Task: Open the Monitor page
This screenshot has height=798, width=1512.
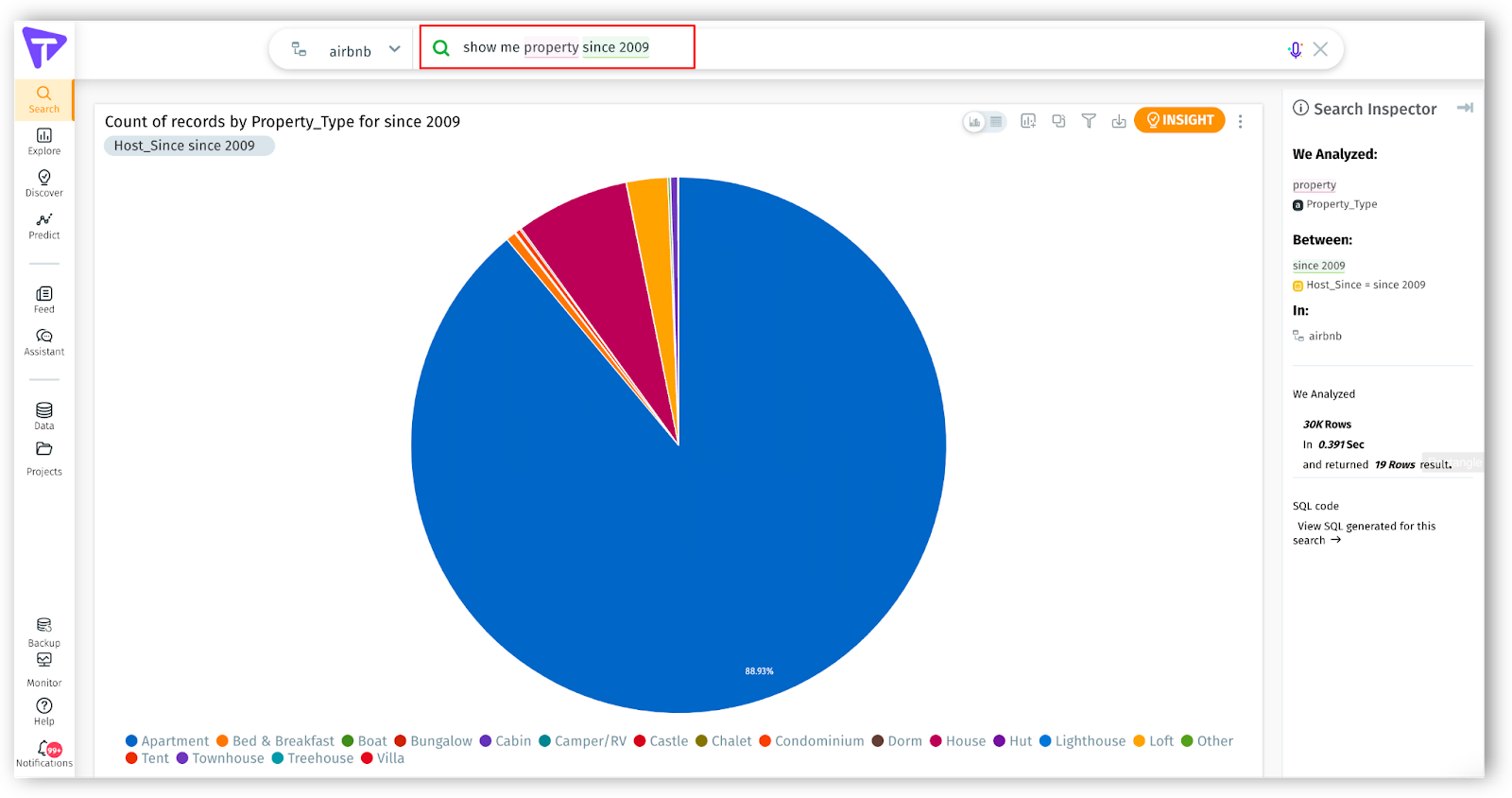Action: (43, 670)
